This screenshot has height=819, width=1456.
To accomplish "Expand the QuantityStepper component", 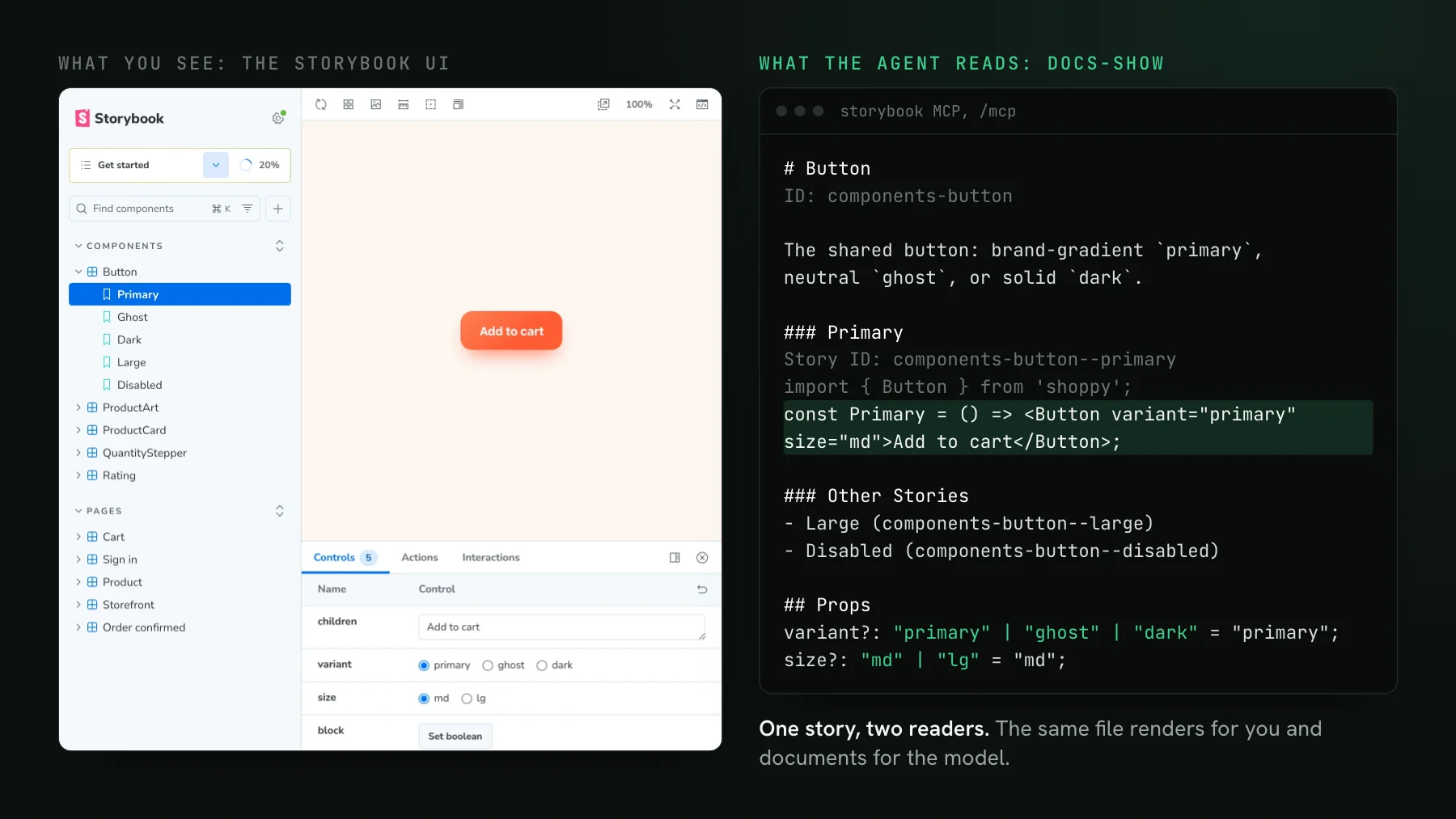I will pyautogui.click(x=78, y=453).
